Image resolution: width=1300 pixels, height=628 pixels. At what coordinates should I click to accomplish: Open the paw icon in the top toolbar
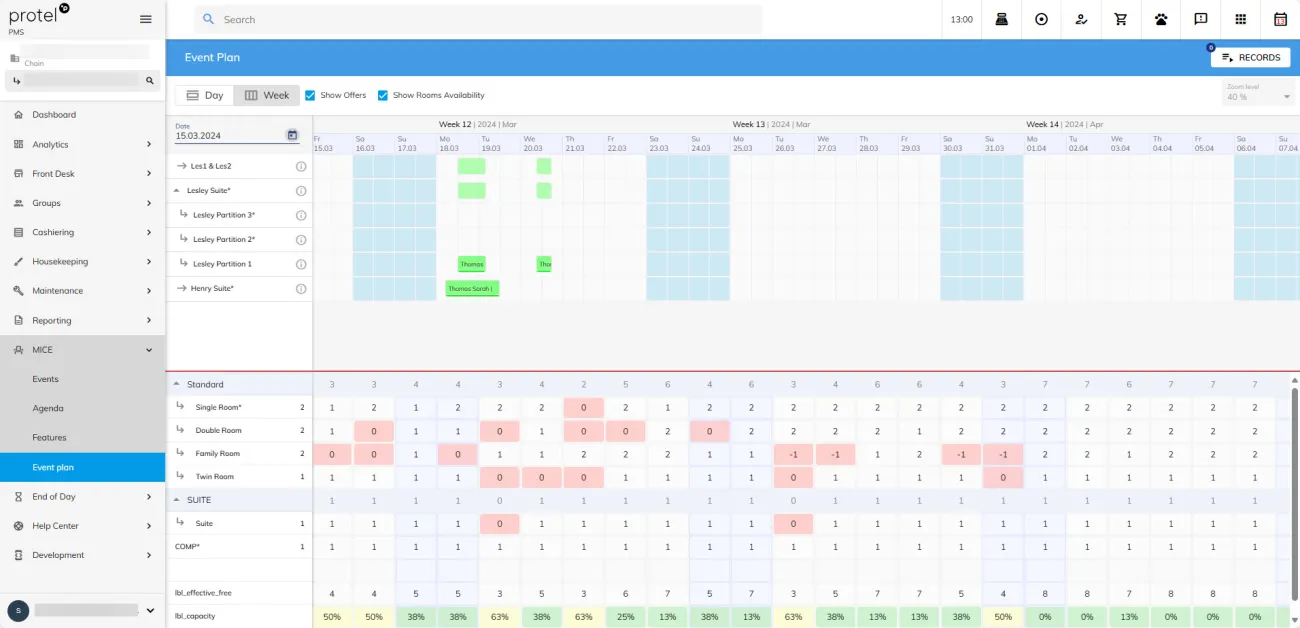point(1161,19)
